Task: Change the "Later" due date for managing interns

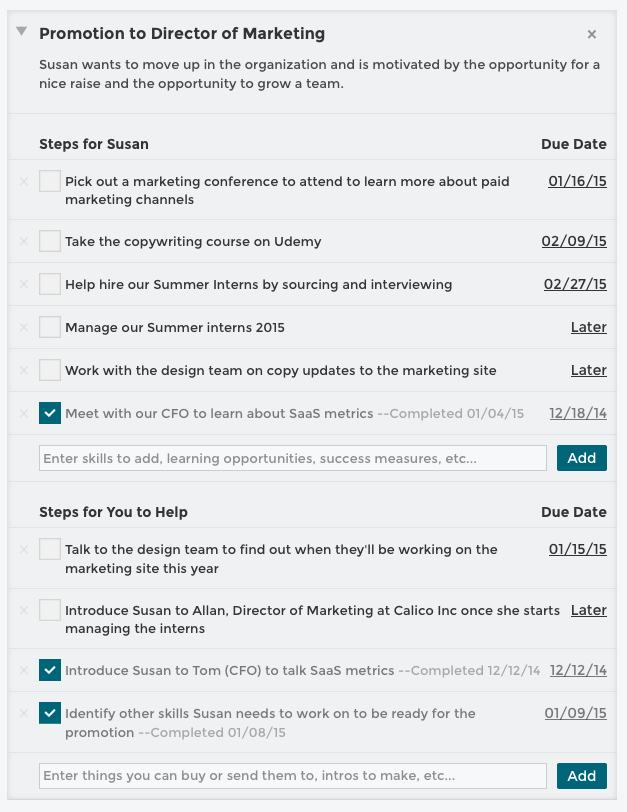Action: point(589,327)
